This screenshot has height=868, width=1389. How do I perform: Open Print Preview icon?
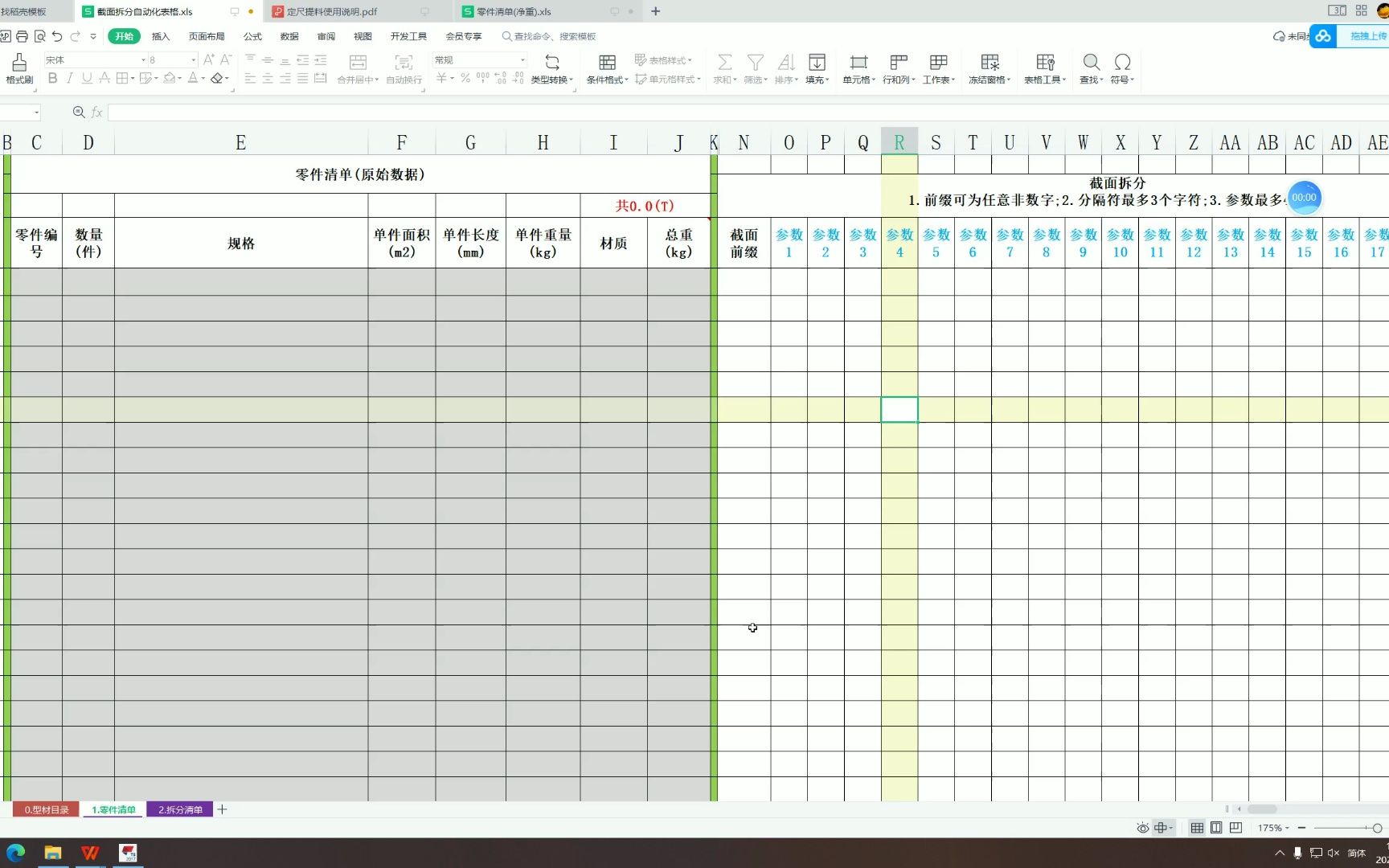pyautogui.click(x=39, y=36)
